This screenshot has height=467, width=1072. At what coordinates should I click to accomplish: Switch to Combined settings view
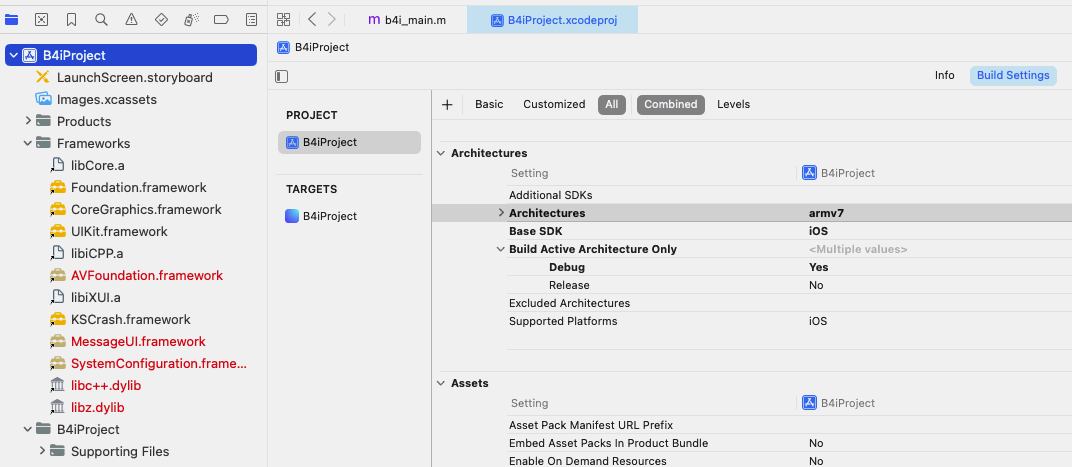[x=670, y=104]
